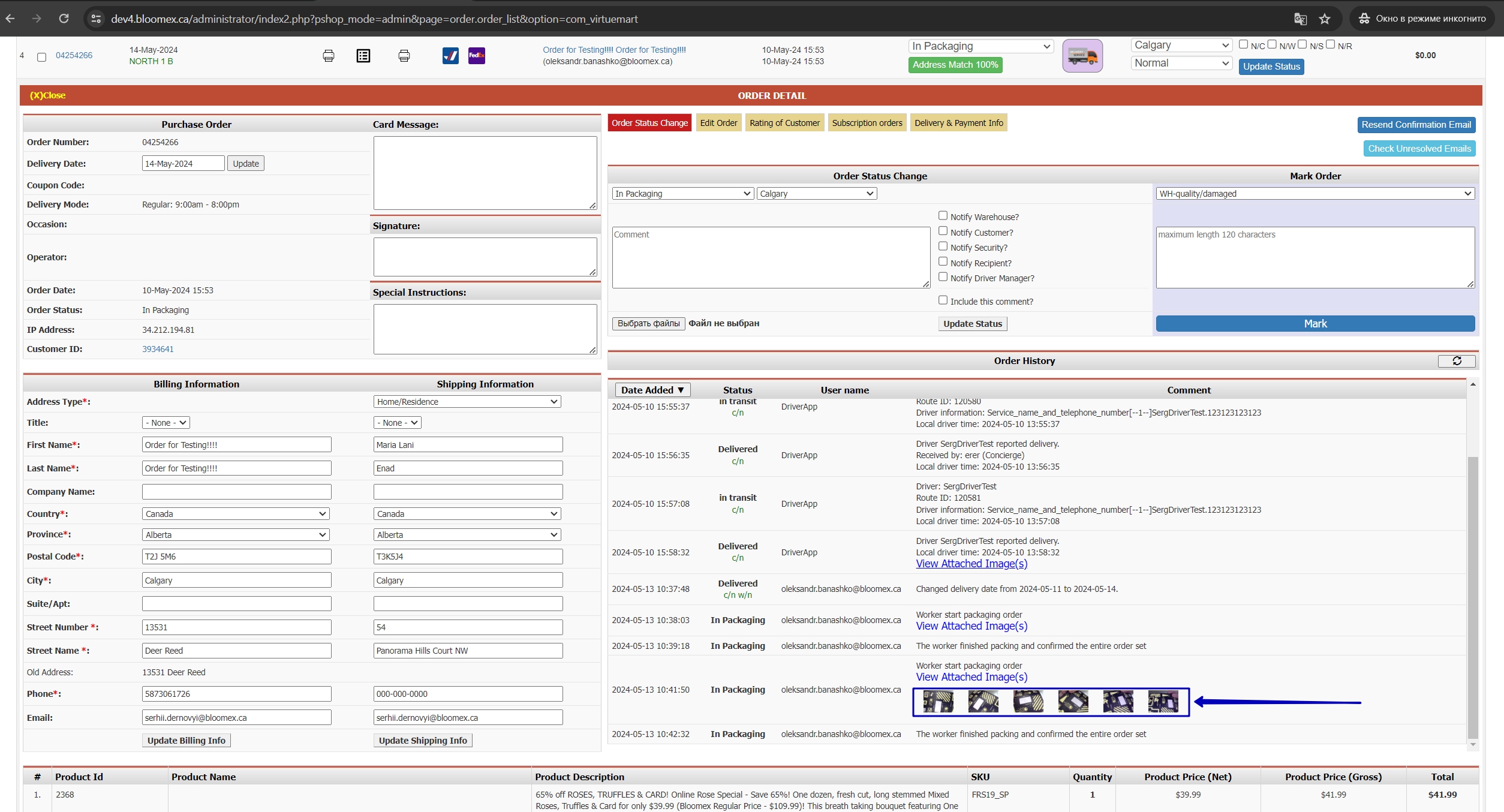Image resolution: width=1504 pixels, height=812 pixels.
Task: Click Update Billing Info button
Action: 187,741
